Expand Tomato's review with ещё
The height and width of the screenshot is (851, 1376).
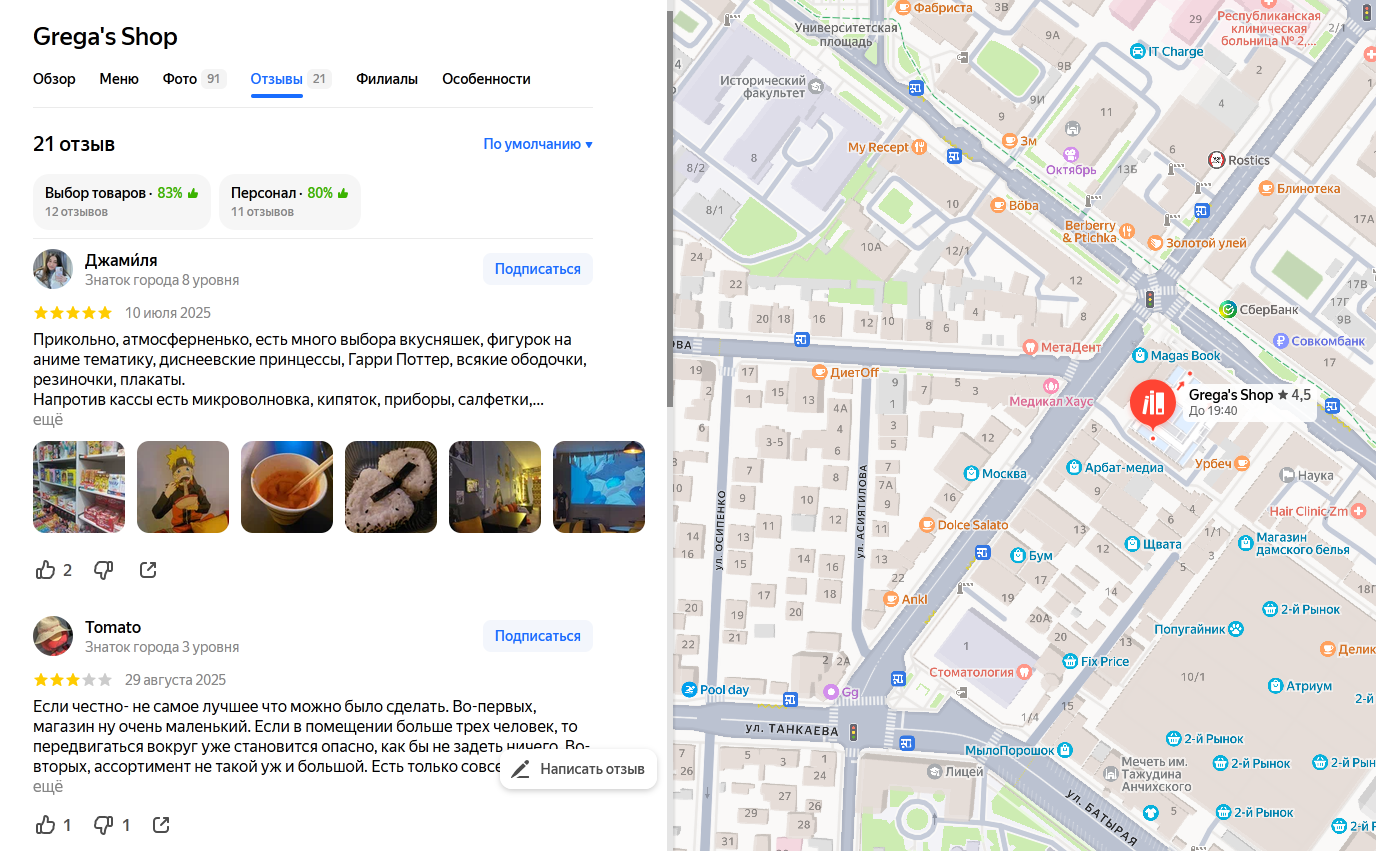click(48, 787)
